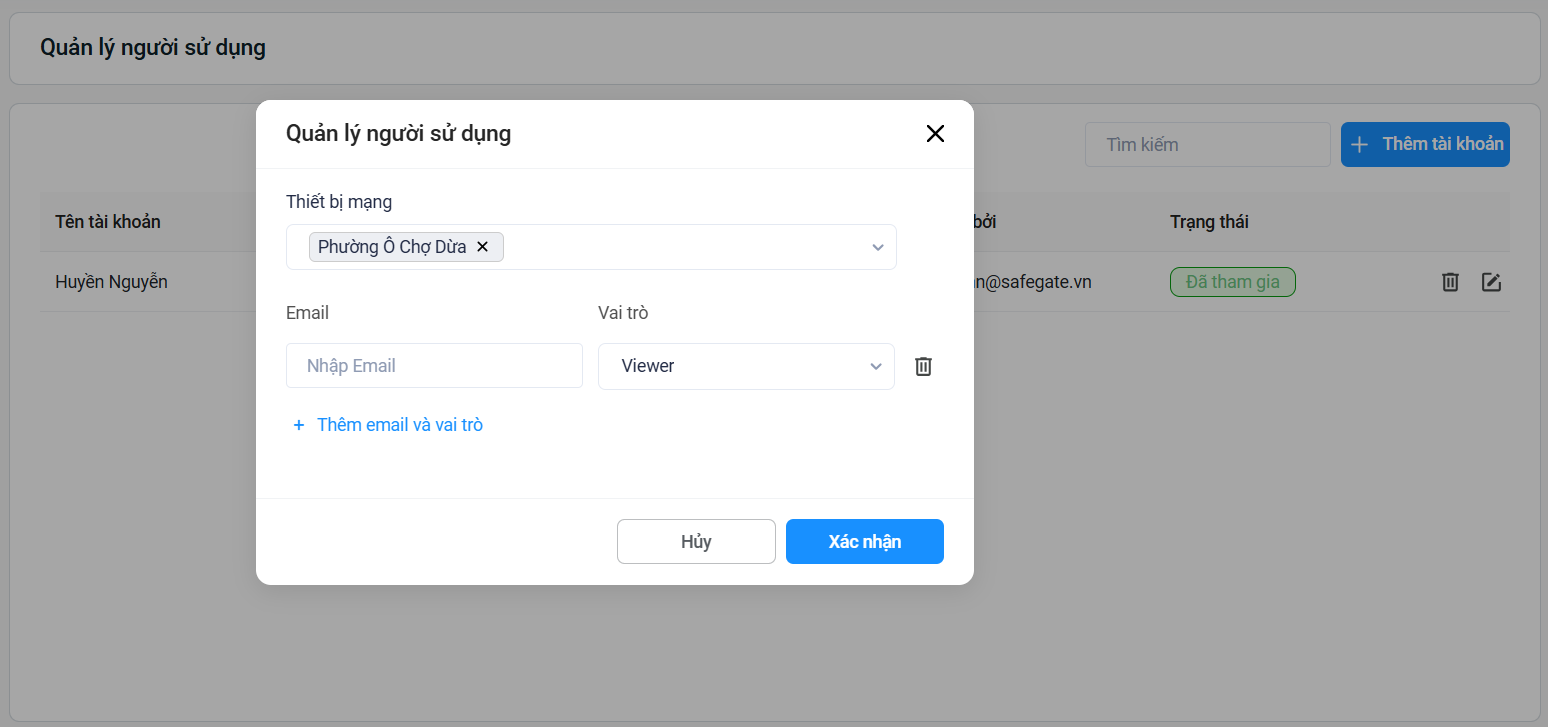Select the Huyền Nguyễn account name
1548x727 pixels.
[111, 282]
